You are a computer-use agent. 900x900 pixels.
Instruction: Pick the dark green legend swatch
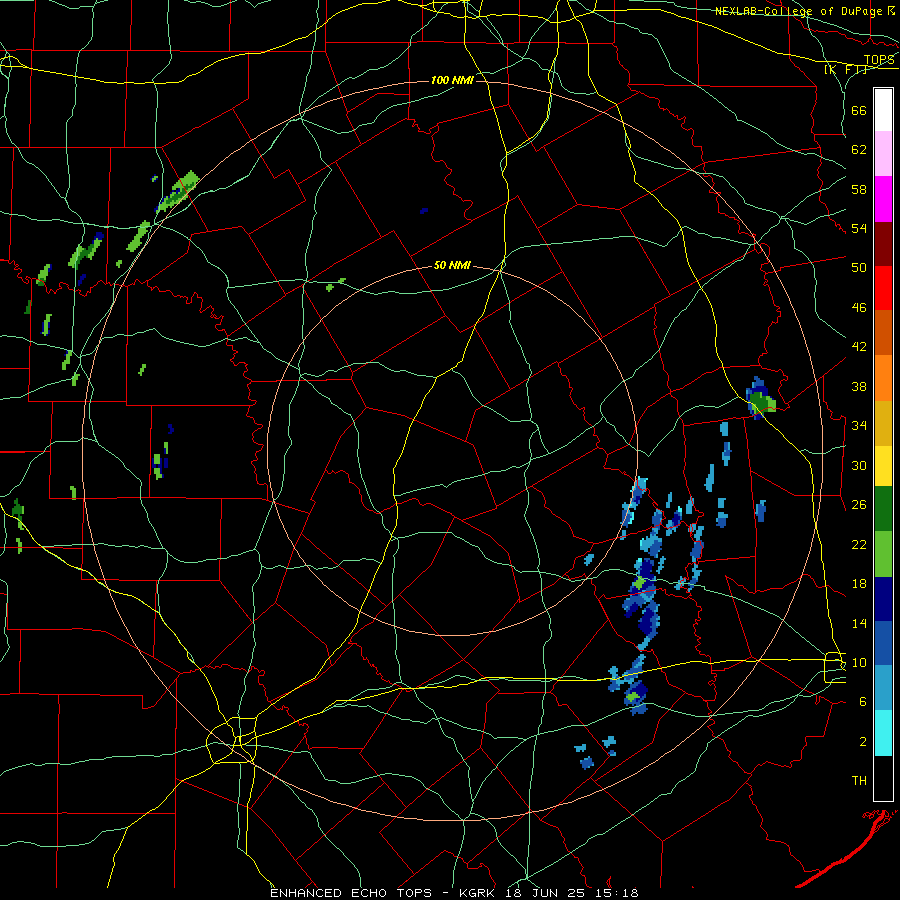[883, 509]
